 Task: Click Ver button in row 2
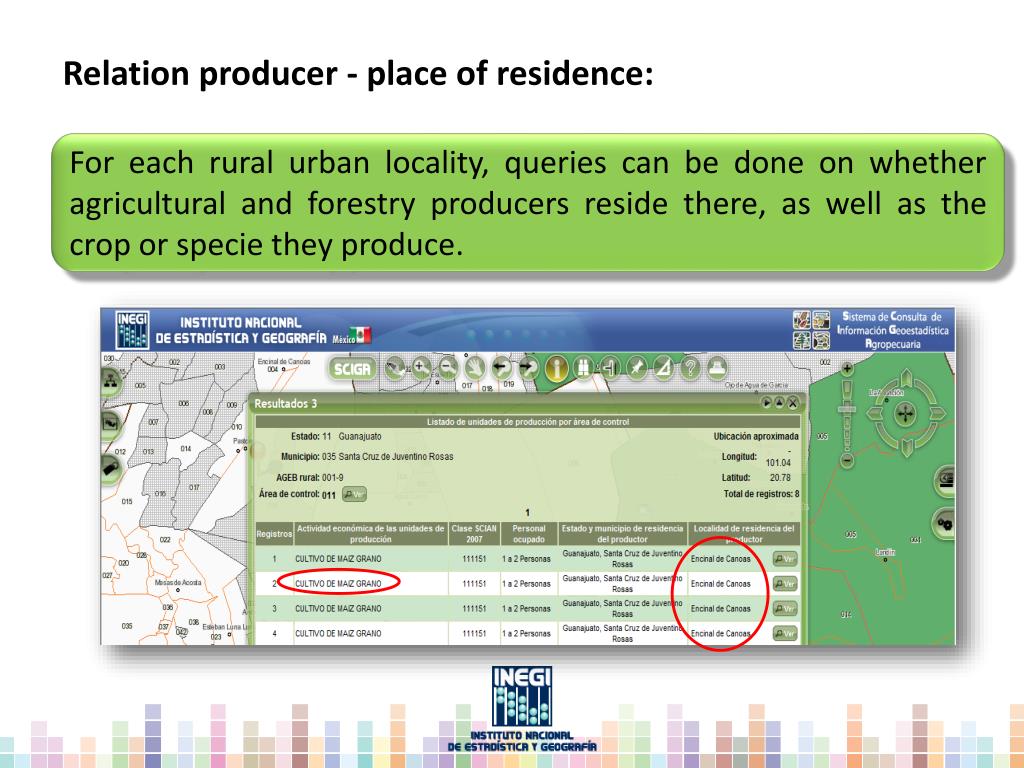784,584
